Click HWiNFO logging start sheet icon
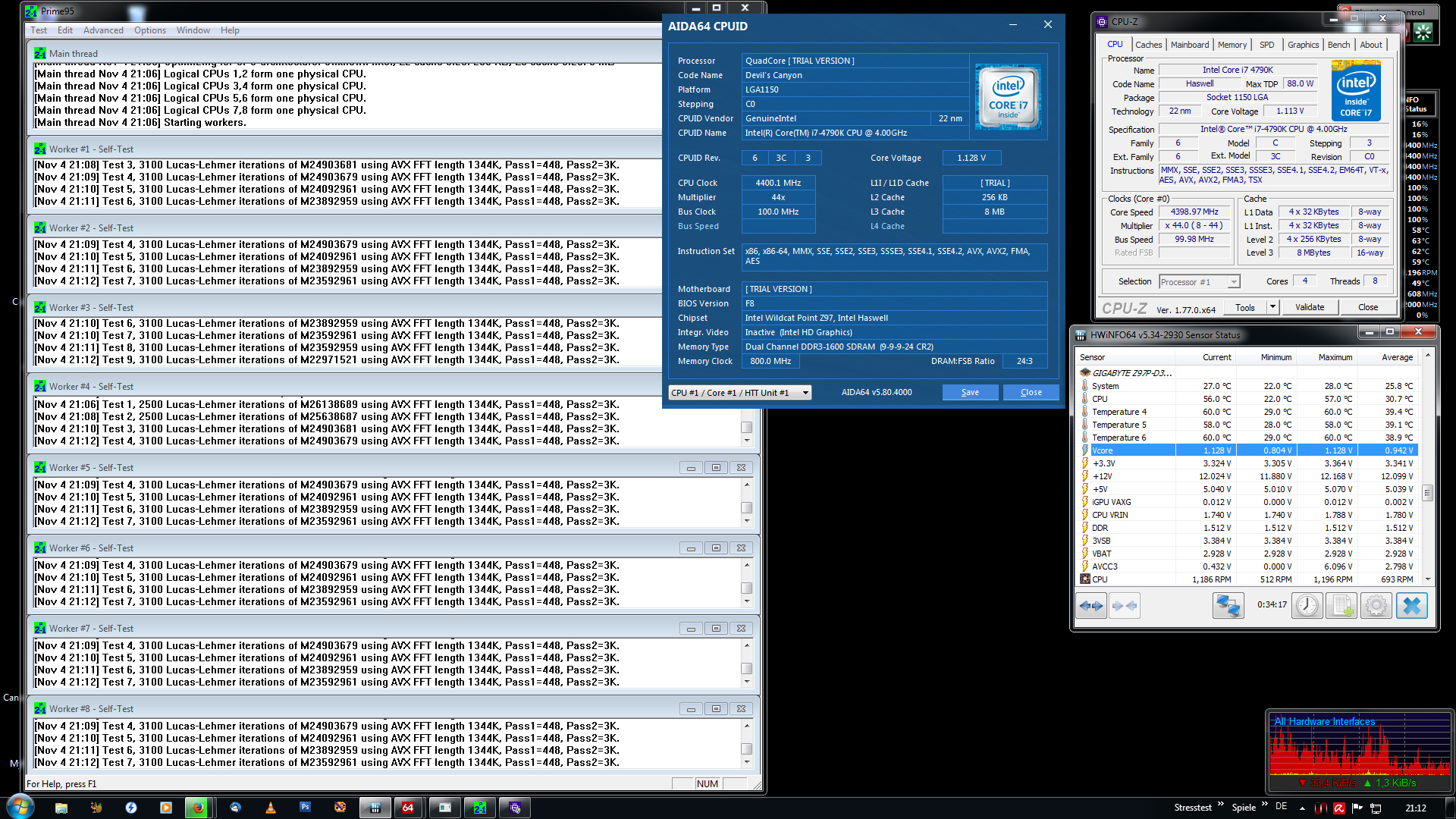 1341,606
